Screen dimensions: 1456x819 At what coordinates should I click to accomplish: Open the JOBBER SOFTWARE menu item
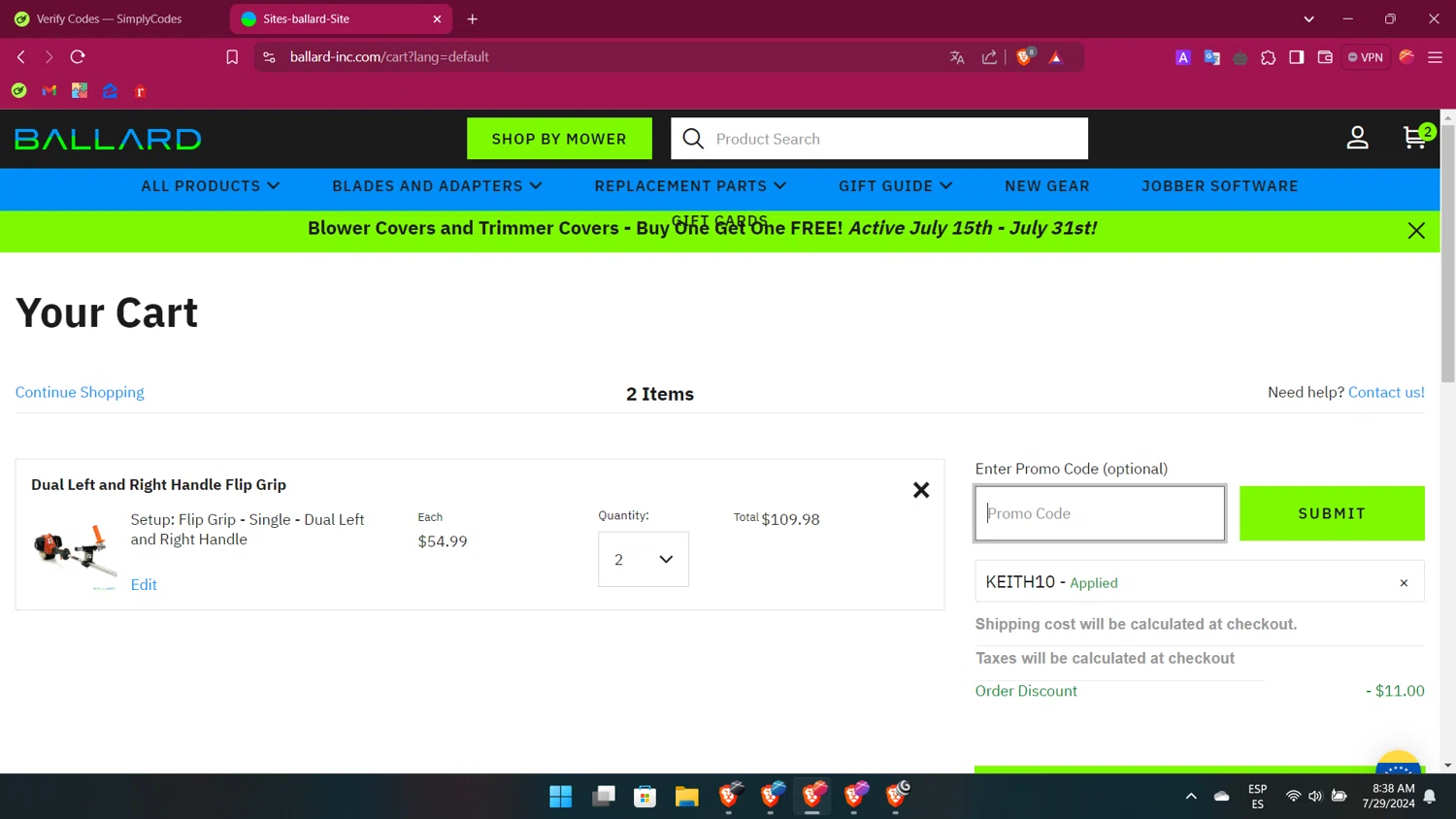click(1220, 186)
